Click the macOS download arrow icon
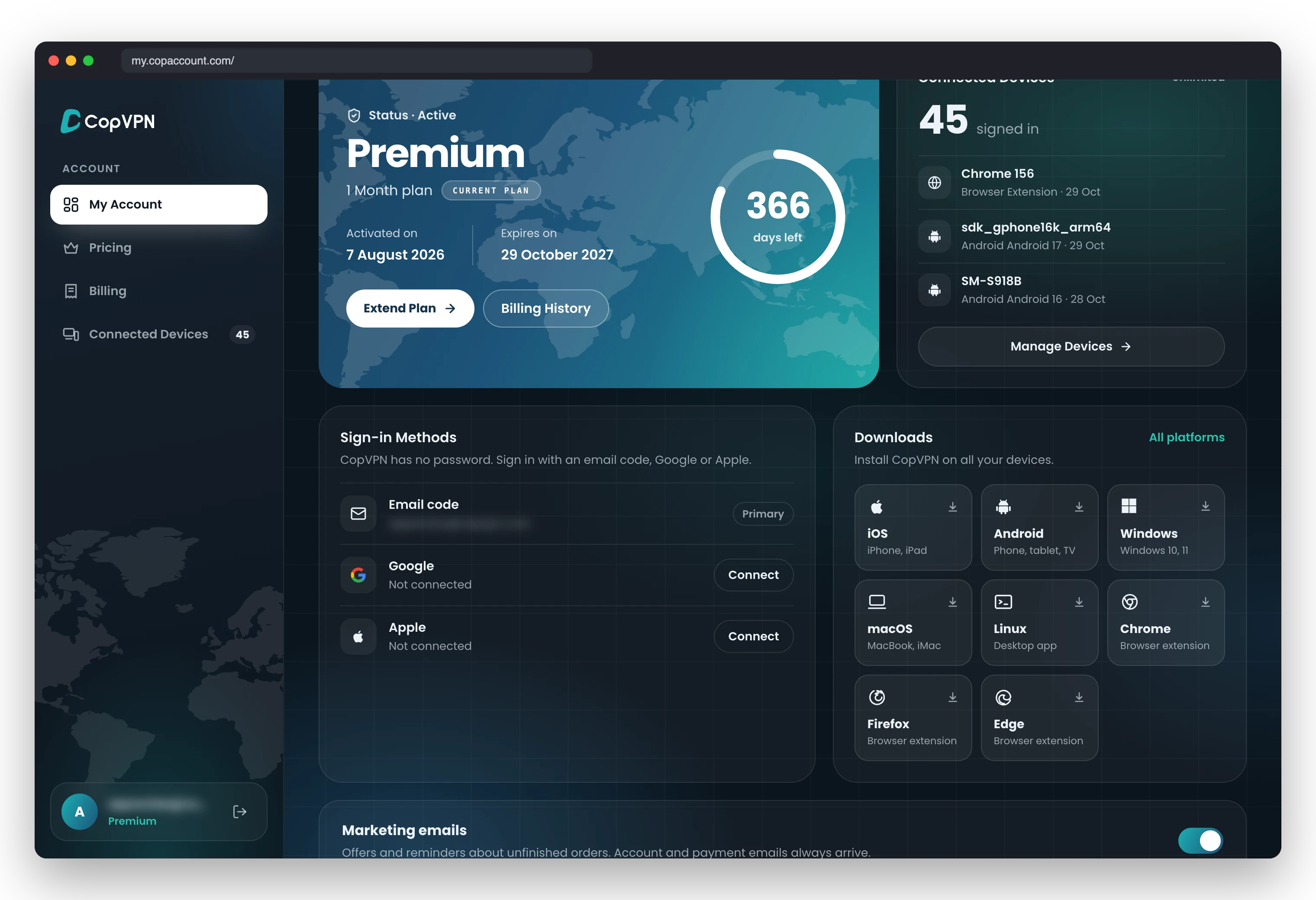 (x=952, y=602)
